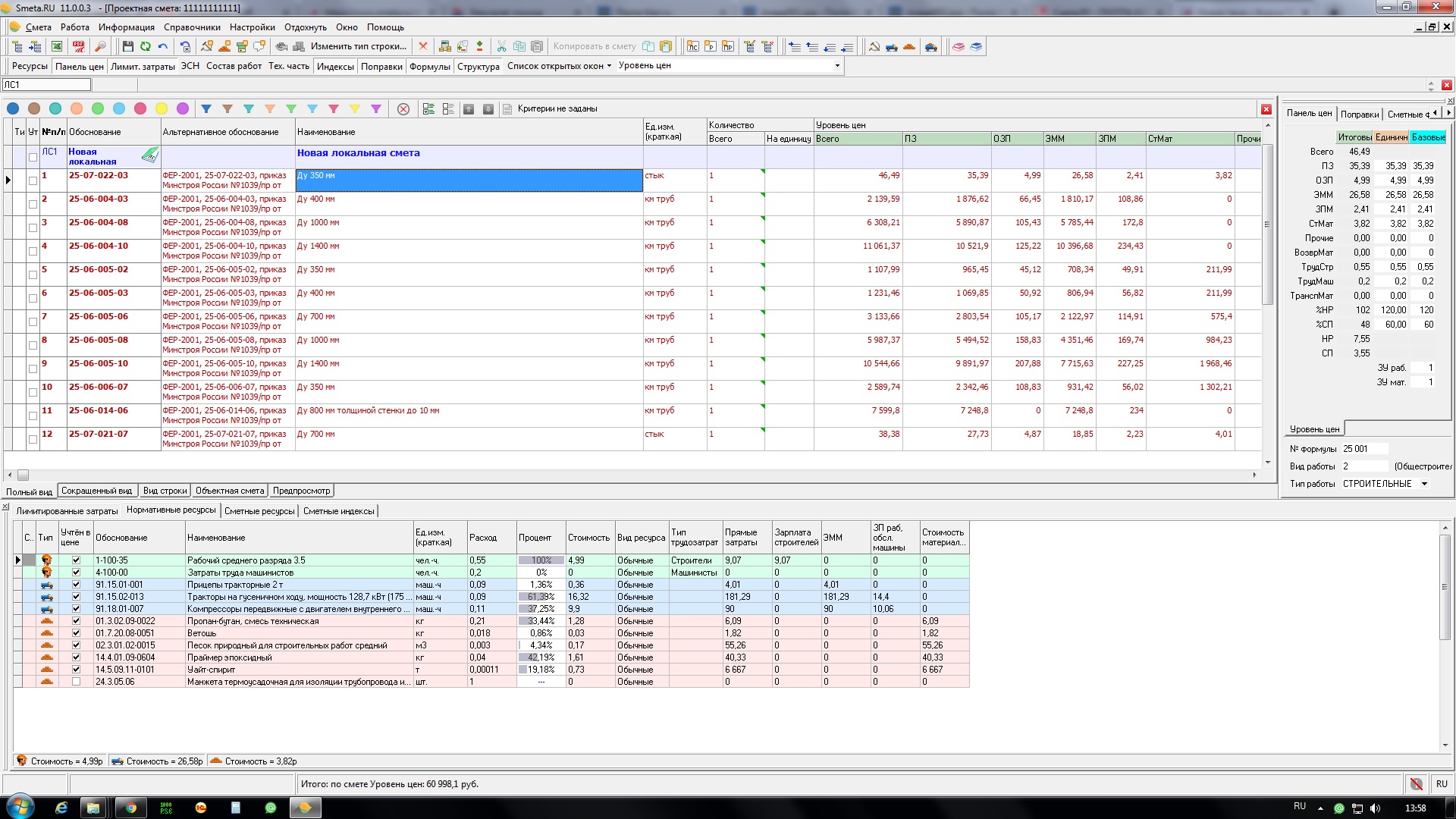Click the PDF export icon
The width and height of the screenshot is (1456, 819).
pos(79,47)
